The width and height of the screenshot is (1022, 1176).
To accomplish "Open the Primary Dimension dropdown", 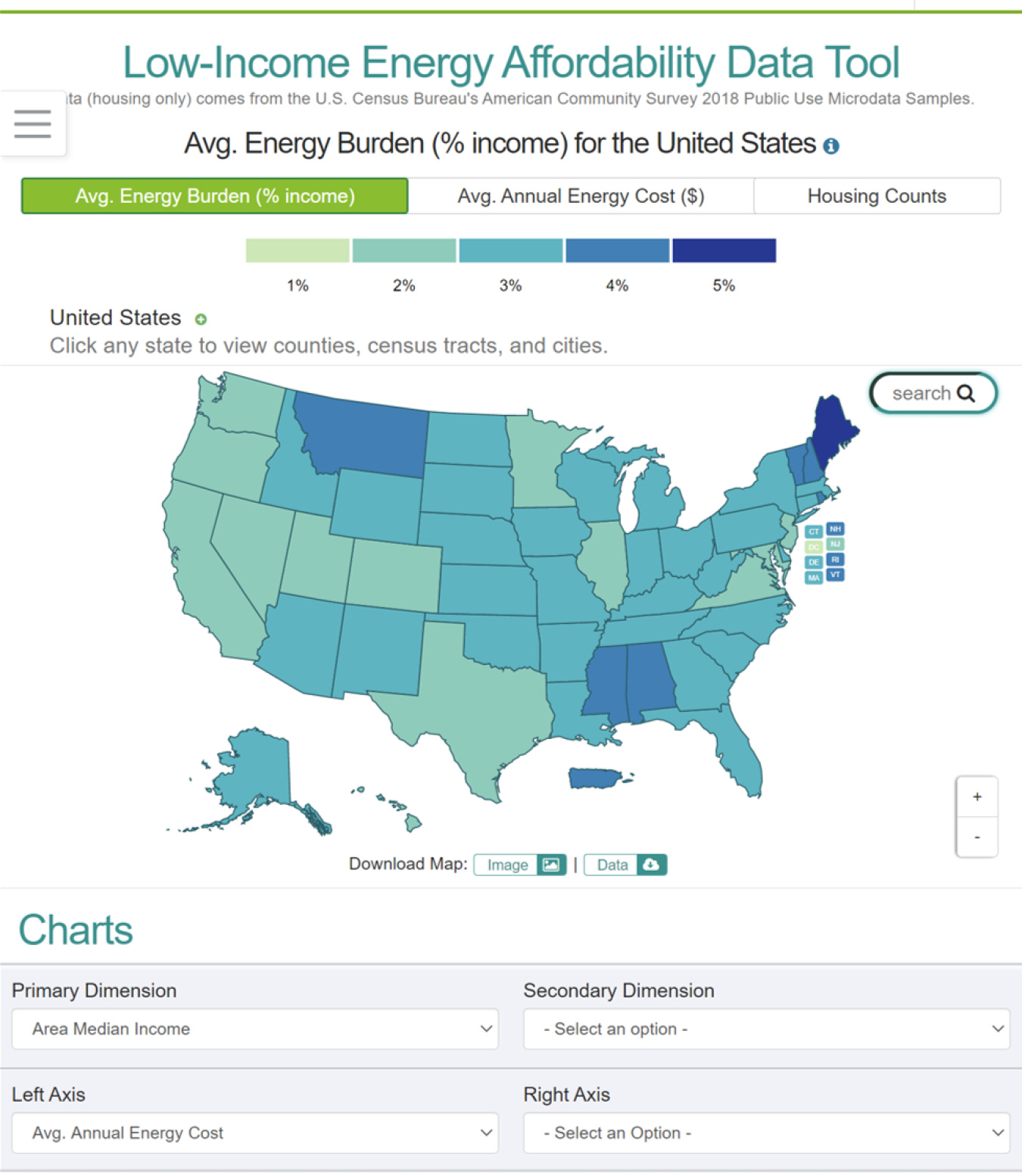I will [254, 1029].
